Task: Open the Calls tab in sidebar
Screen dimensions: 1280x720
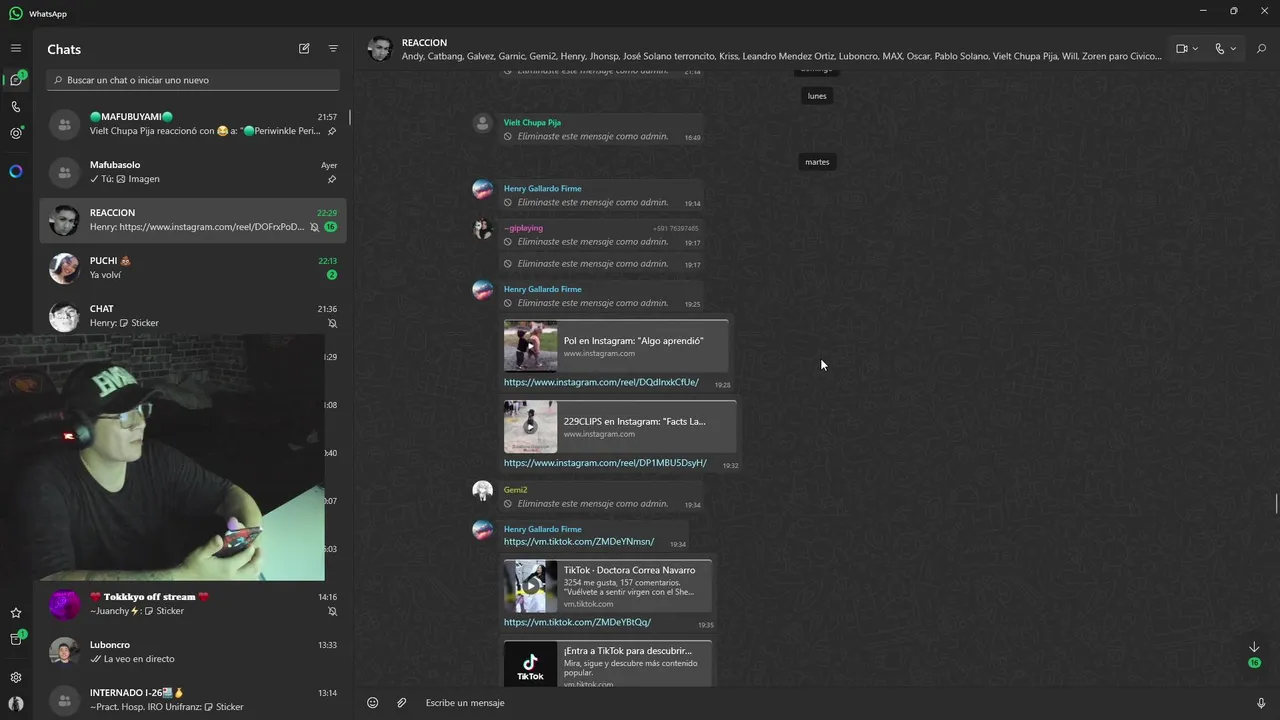Action: point(16,107)
